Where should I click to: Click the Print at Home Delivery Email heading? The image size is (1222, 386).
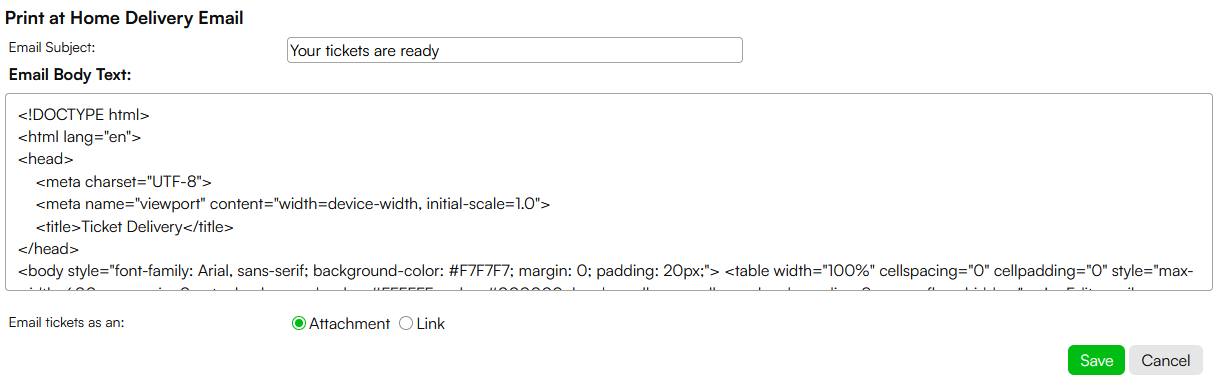click(x=125, y=18)
